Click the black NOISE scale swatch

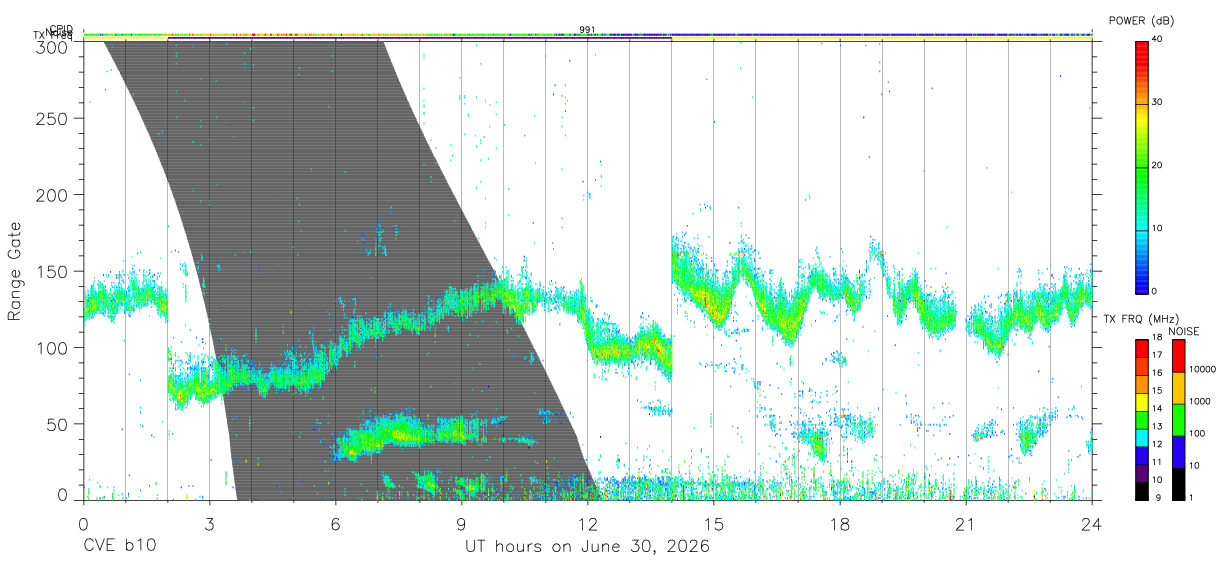point(1178,484)
